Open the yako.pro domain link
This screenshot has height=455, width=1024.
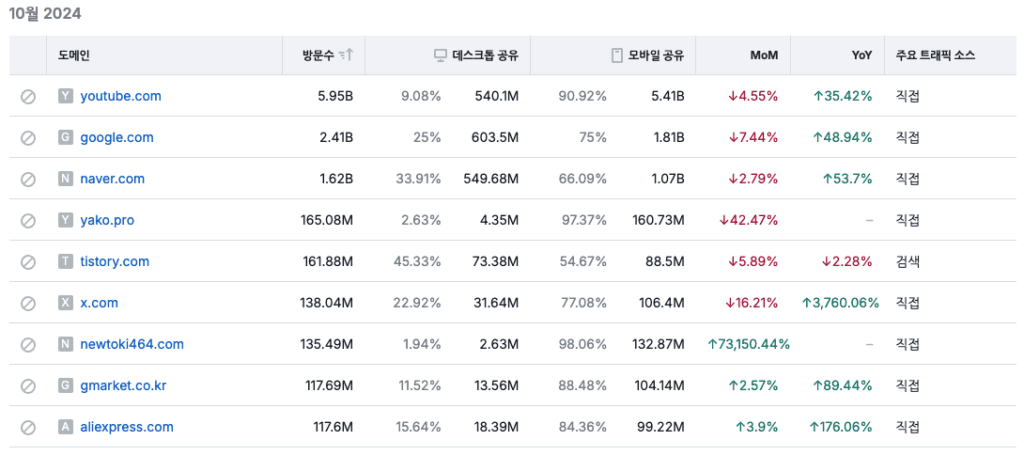point(107,221)
